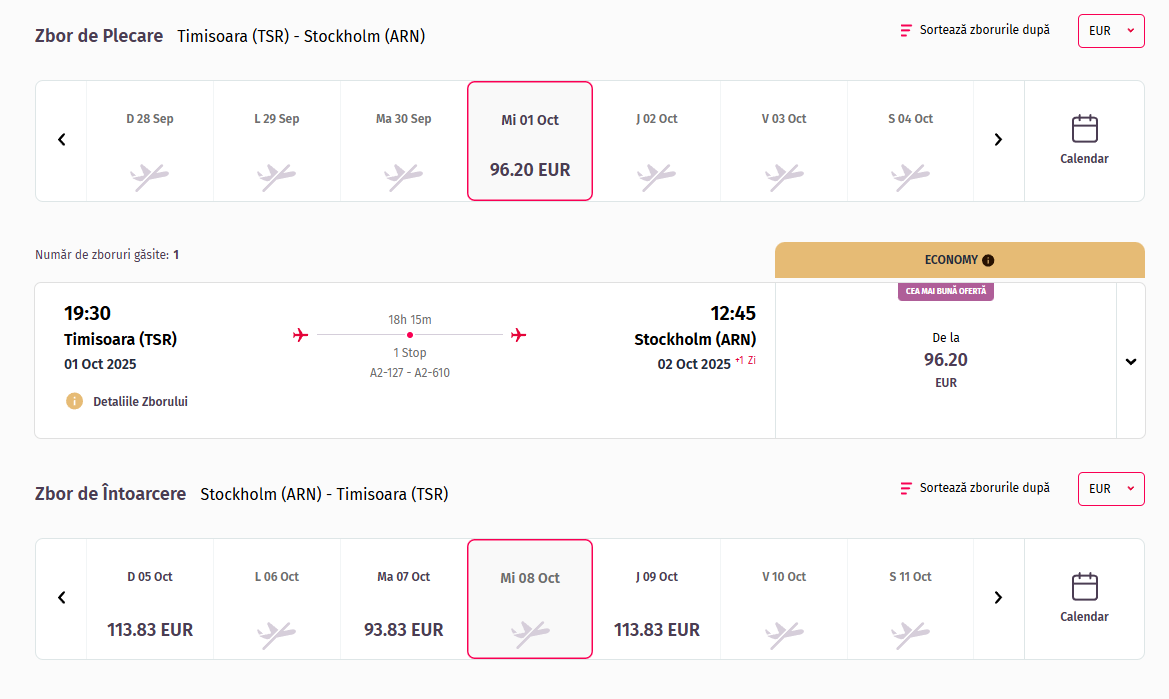Show later return dates arrow
The width and height of the screenshot is (1169, 699).
[x=998, y=598]
